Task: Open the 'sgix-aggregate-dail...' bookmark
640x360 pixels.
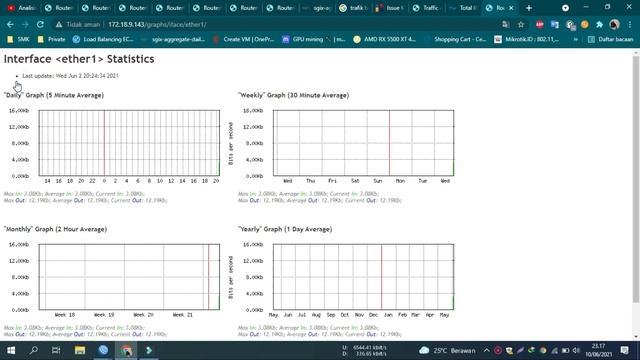Action: (173, 39)
